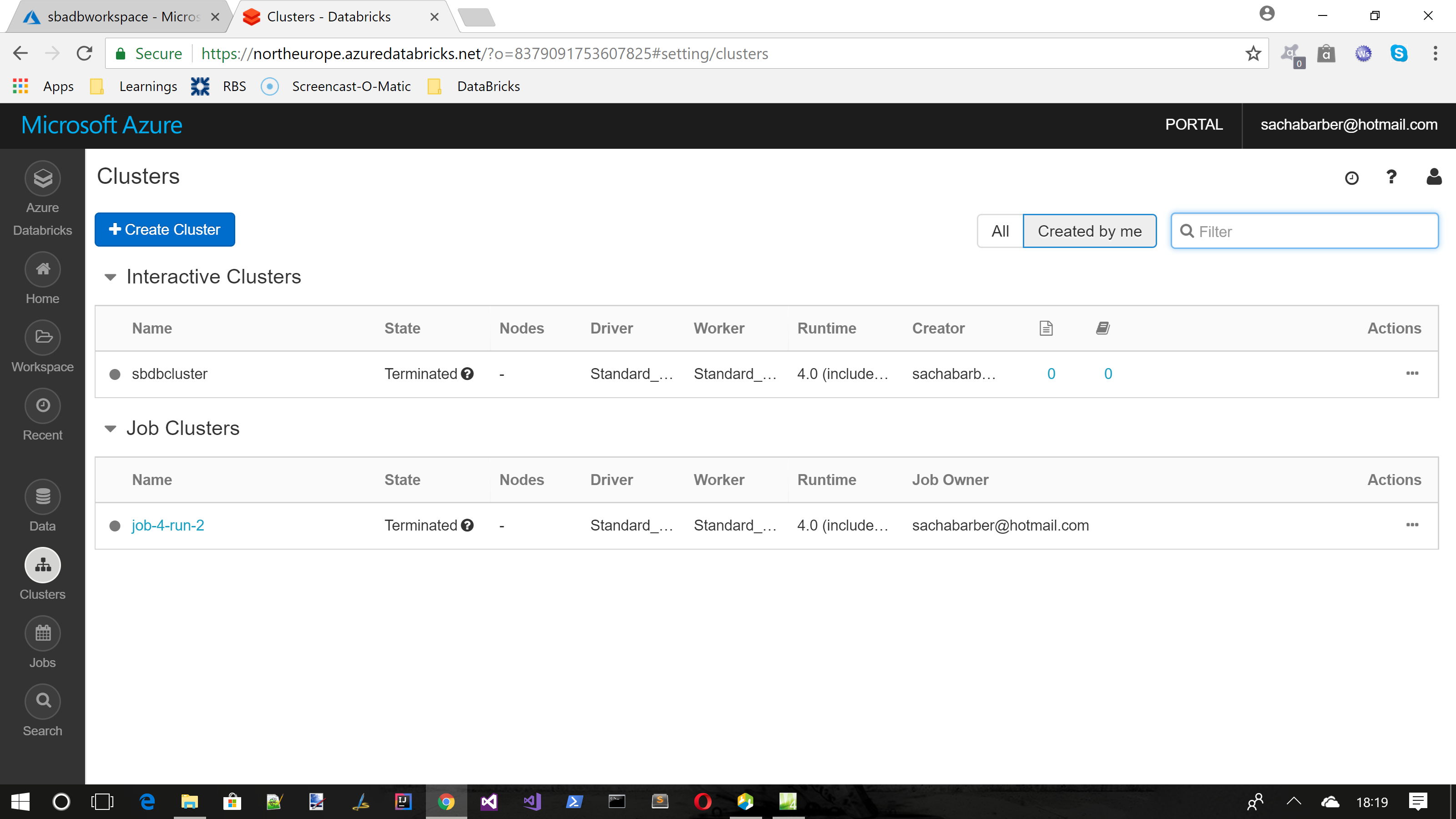Open actions menu for job-4-run-2 row
This screenshot has width=1456, height=819.
click(1412, 525)
